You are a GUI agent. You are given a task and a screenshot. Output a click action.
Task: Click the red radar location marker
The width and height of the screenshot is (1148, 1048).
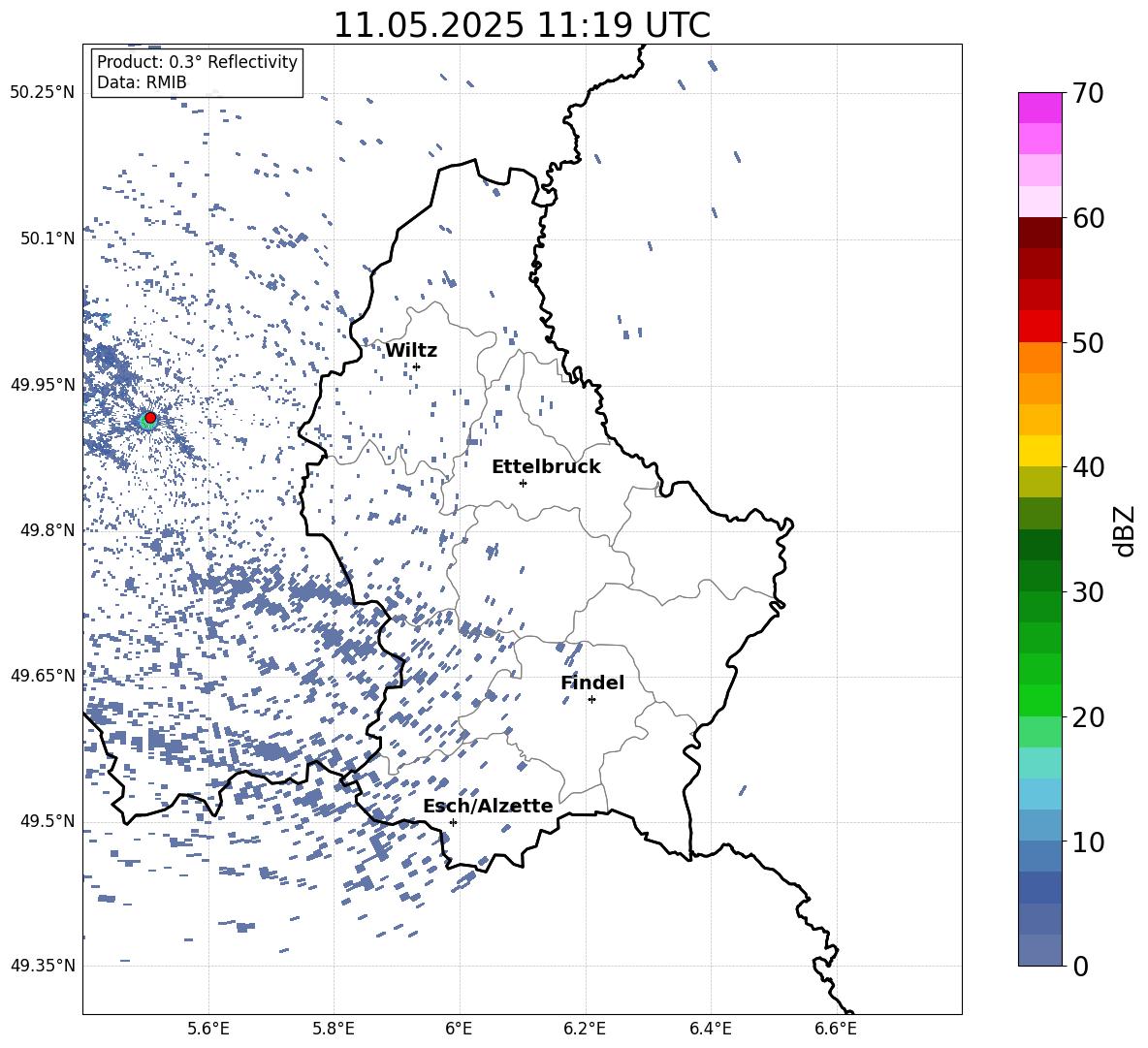coord(150,418)
